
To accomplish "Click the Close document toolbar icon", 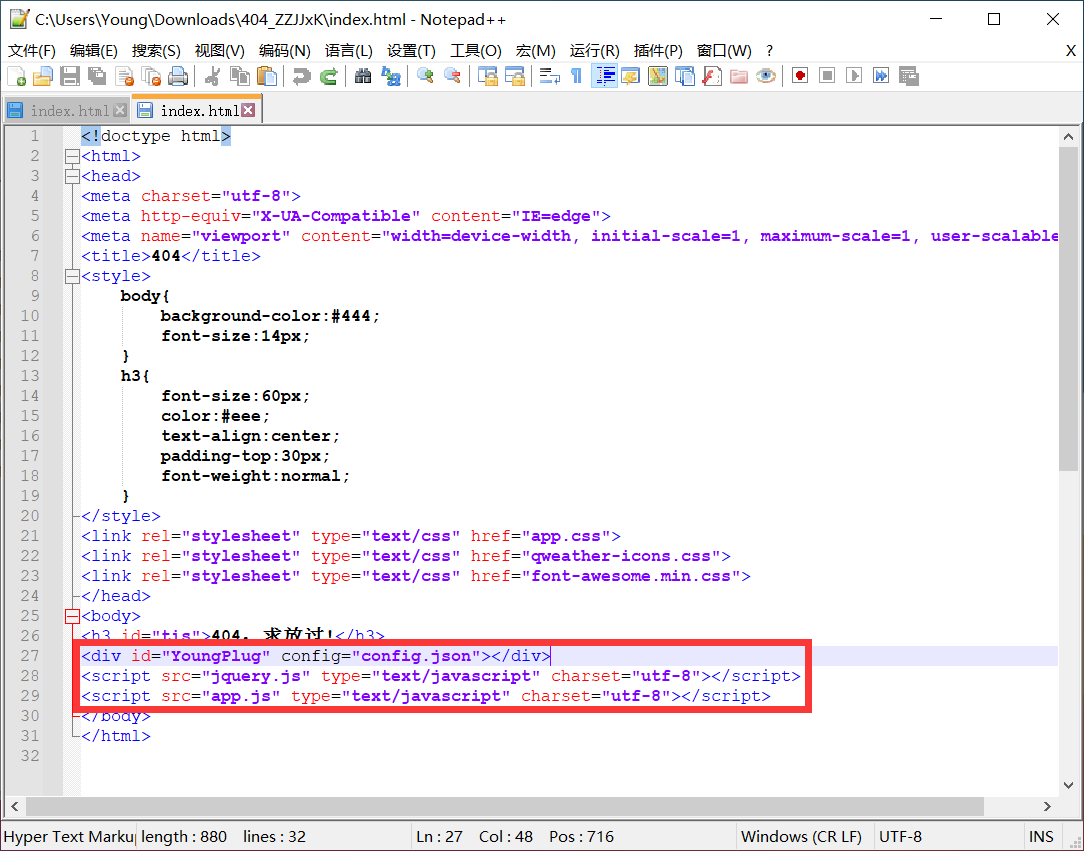I will pos(124,76).
